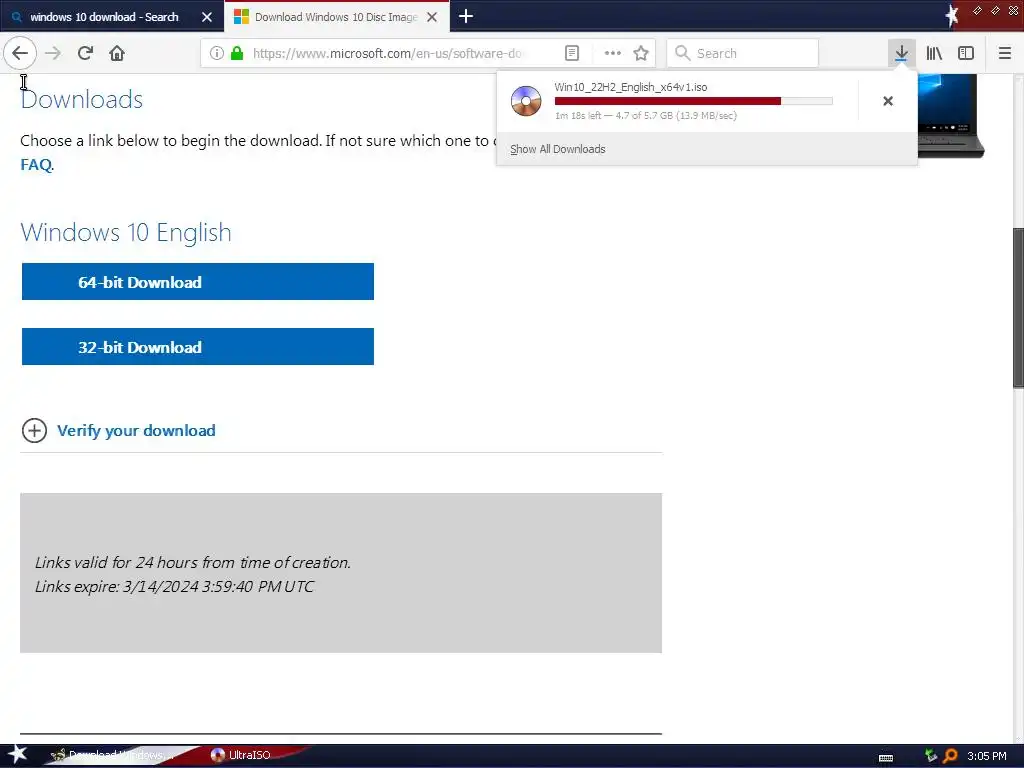Click the microsoft.com URL address field
Viewport: 1024px width, 768px height.
click(x=387, y=53)
